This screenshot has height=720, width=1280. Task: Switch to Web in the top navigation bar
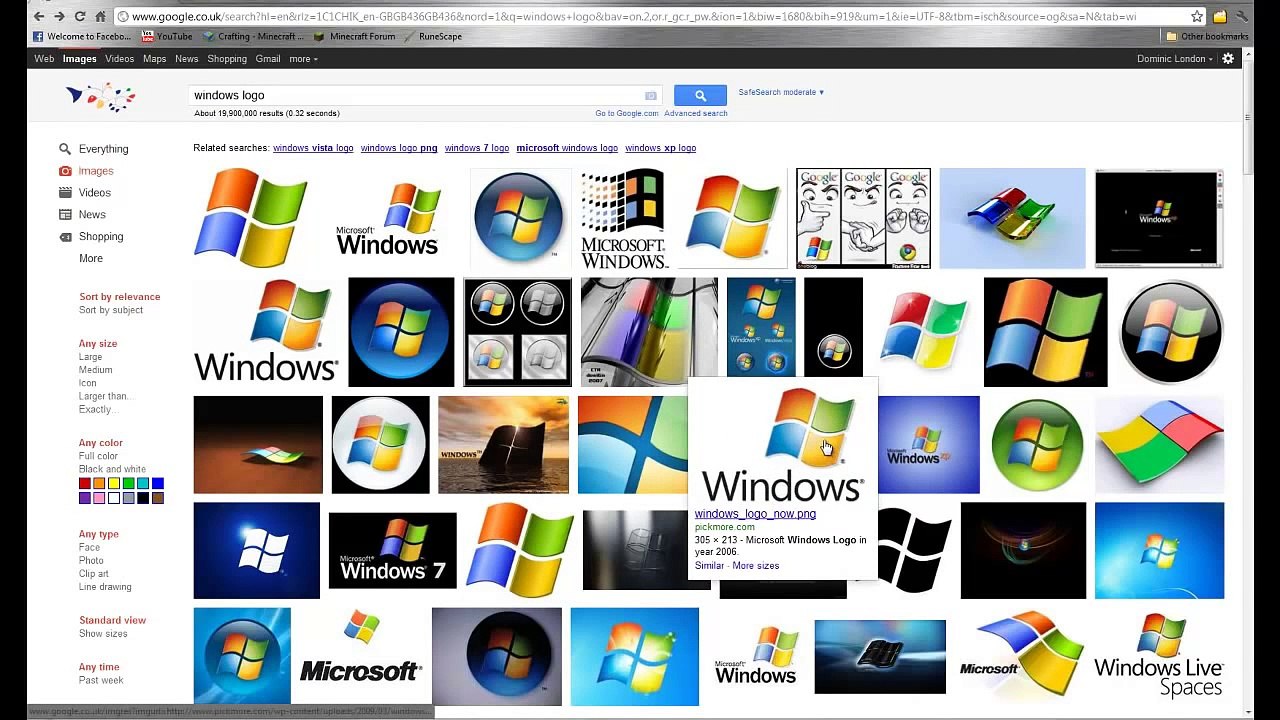tap(44, 59)
